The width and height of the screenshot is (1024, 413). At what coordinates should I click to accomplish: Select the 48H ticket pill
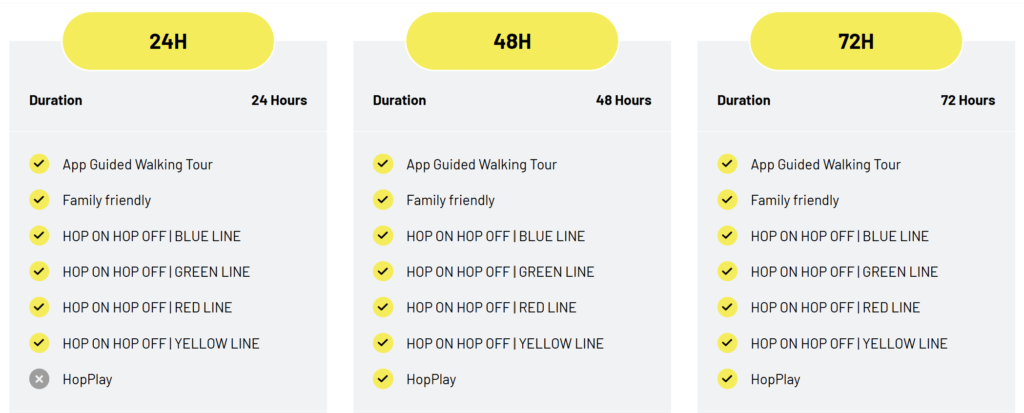coord(512,41)
